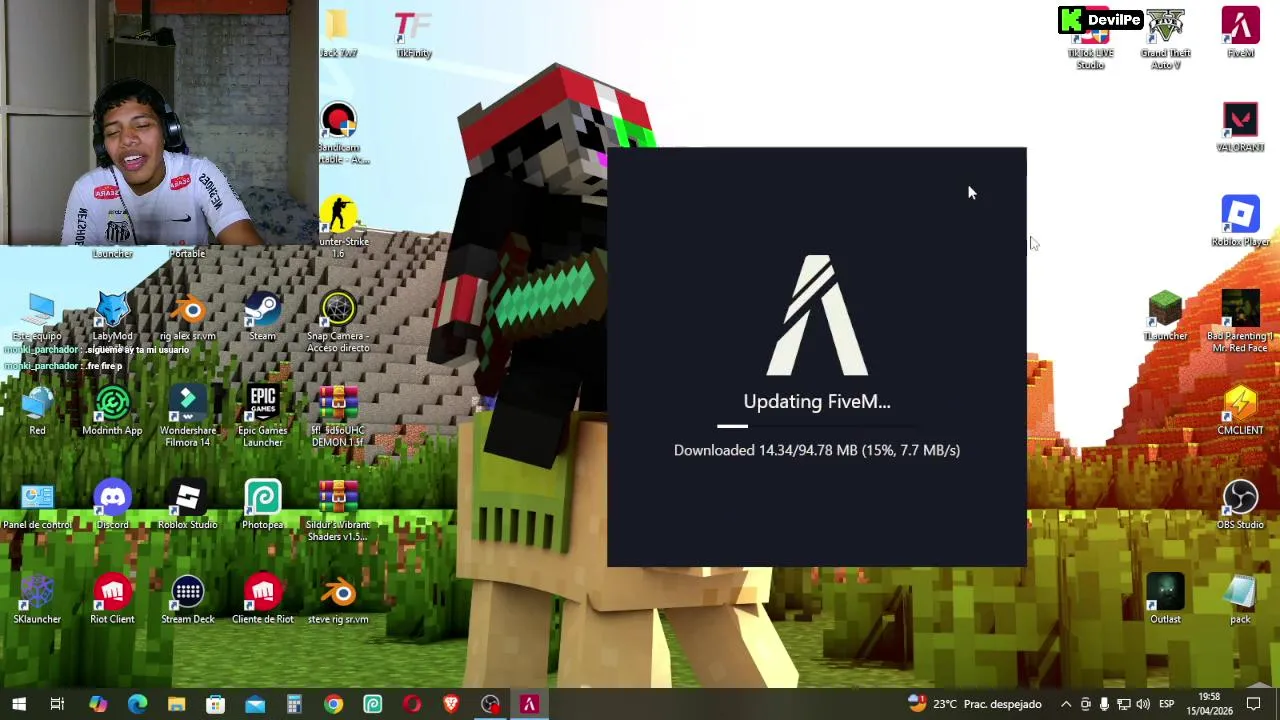Viewport: 1280px width, 720px height.
Task: Open the Riot Client desktop shortcut
Action: pyautogui.click(x=112, y=600)
